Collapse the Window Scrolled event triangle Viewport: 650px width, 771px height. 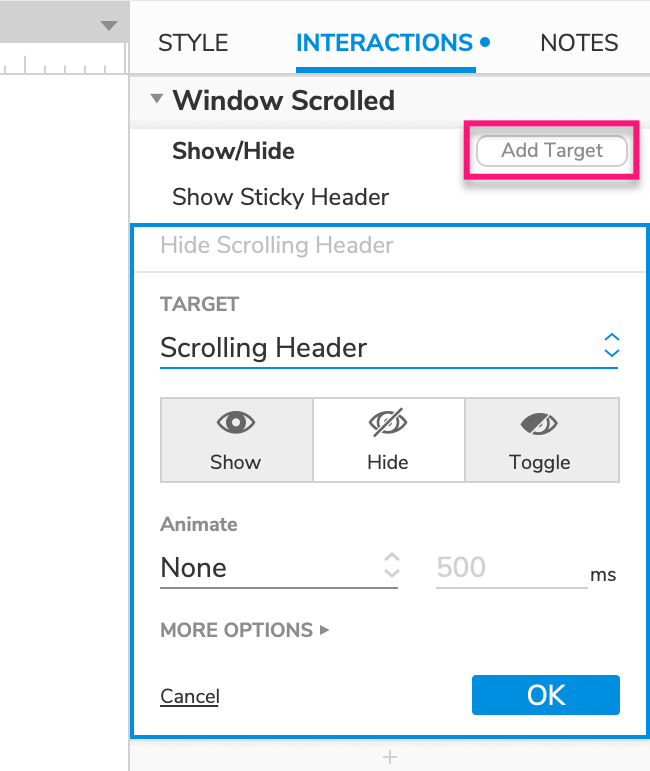coord(156,100)
